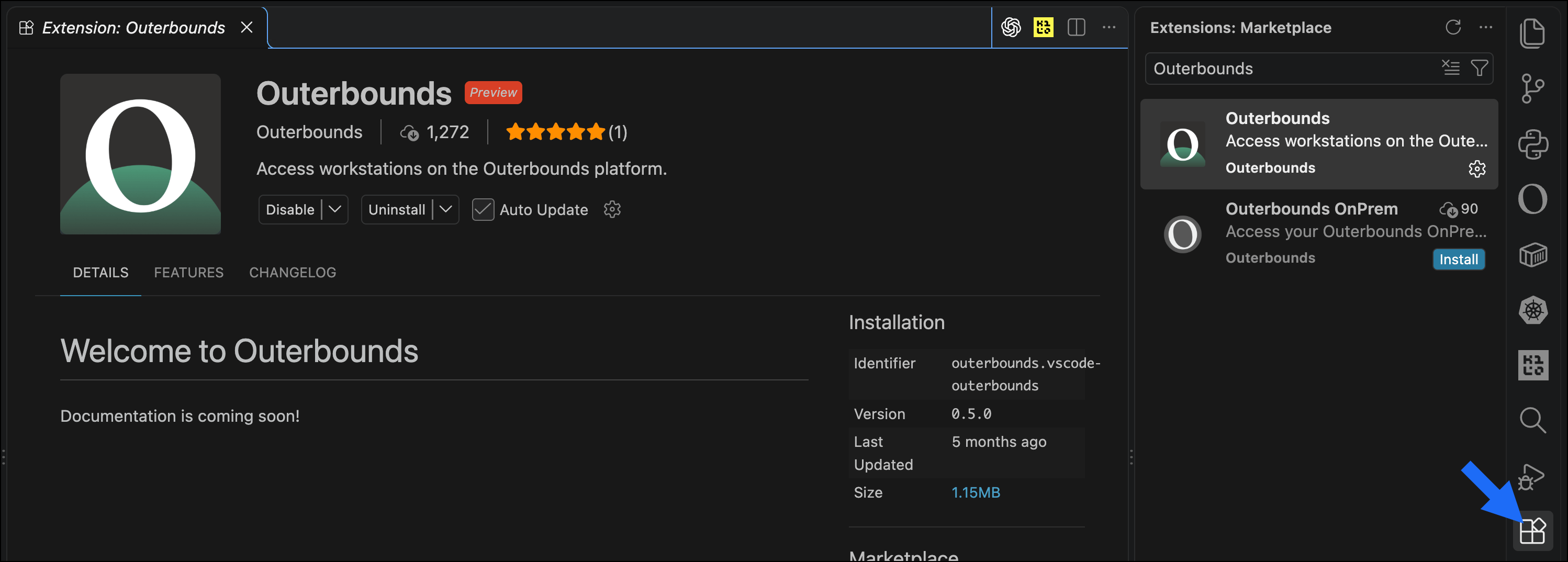Open the Explorer files view icon
Viewport: 1568px width, 562px height.
pyautogui.click(x=1532, y=33)
